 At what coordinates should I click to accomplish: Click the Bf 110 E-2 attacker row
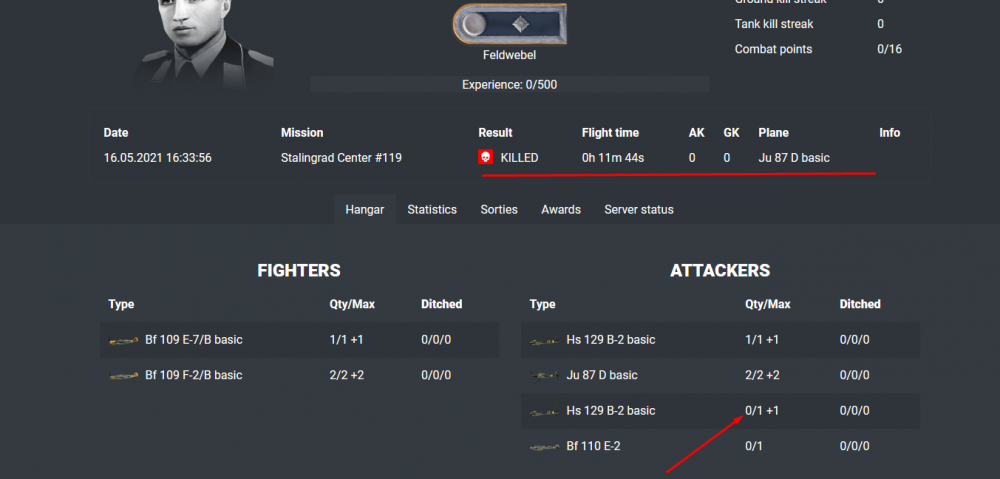click(720, 446)
